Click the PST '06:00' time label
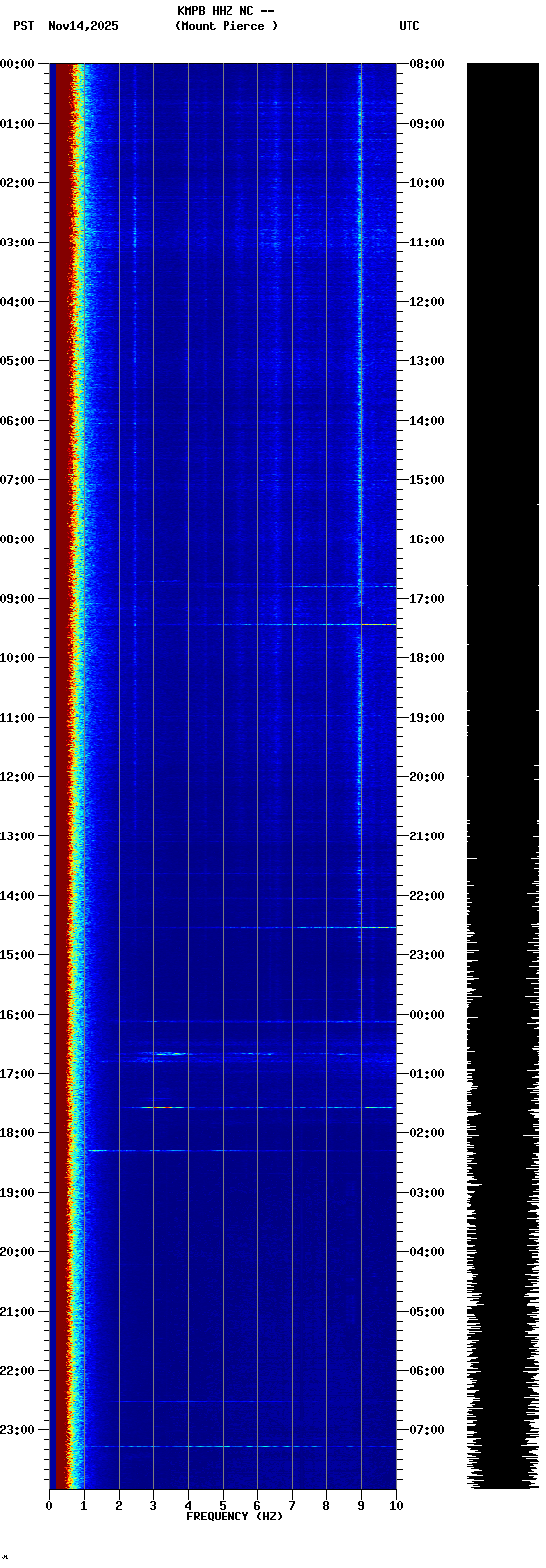546x1568 pixels. (x=17, y=421)
